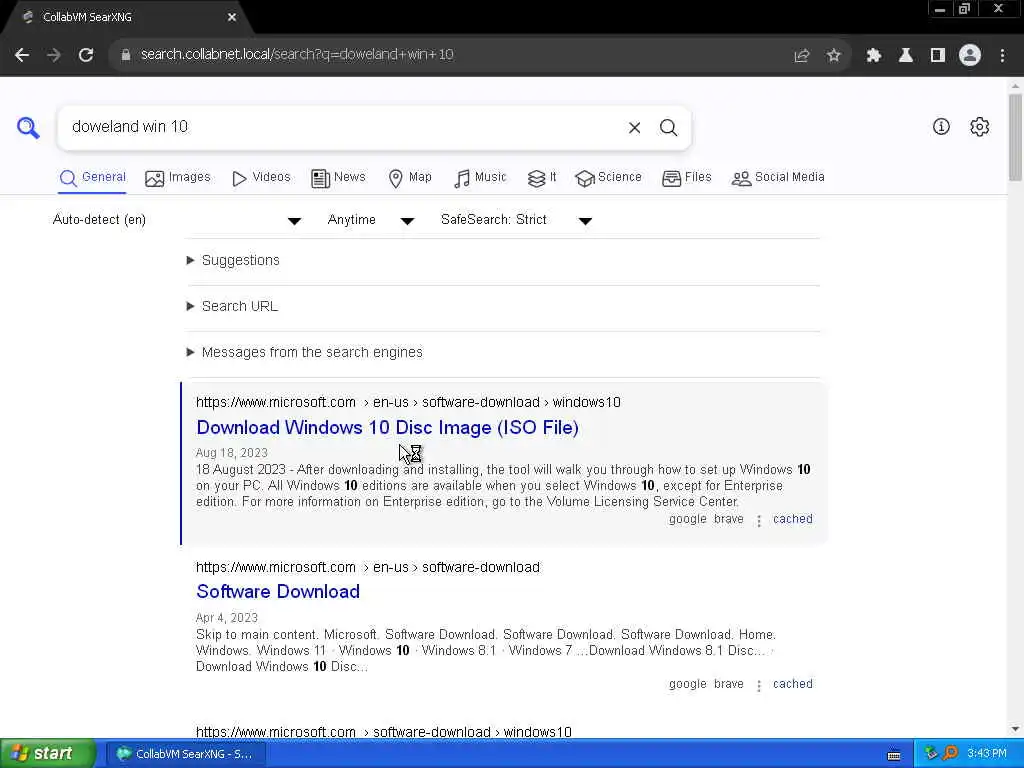This screenshot has height=768, width=1024.
Task: Expand the Search URL section
Action: pos(232,306)
